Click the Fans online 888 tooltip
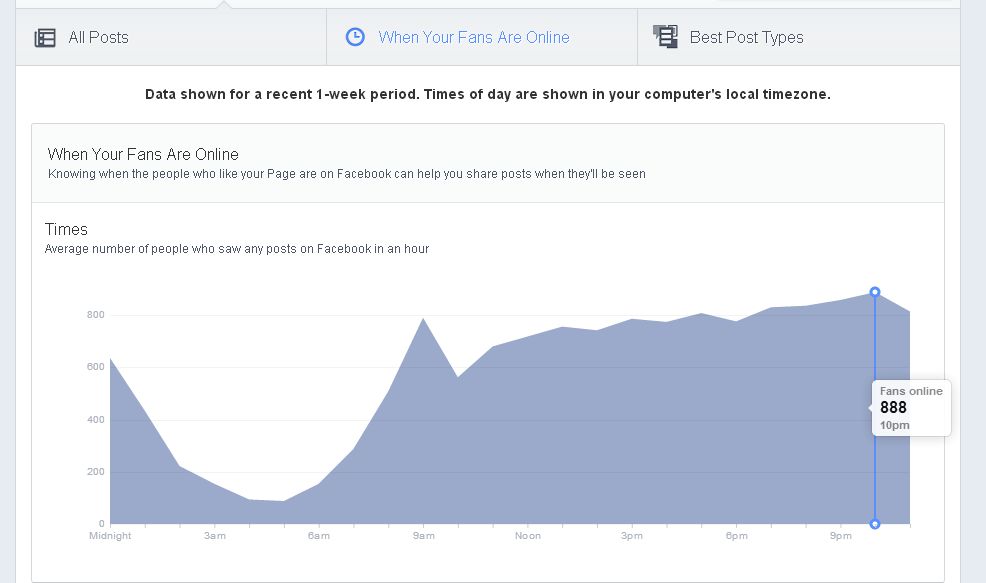 [910, 407]
